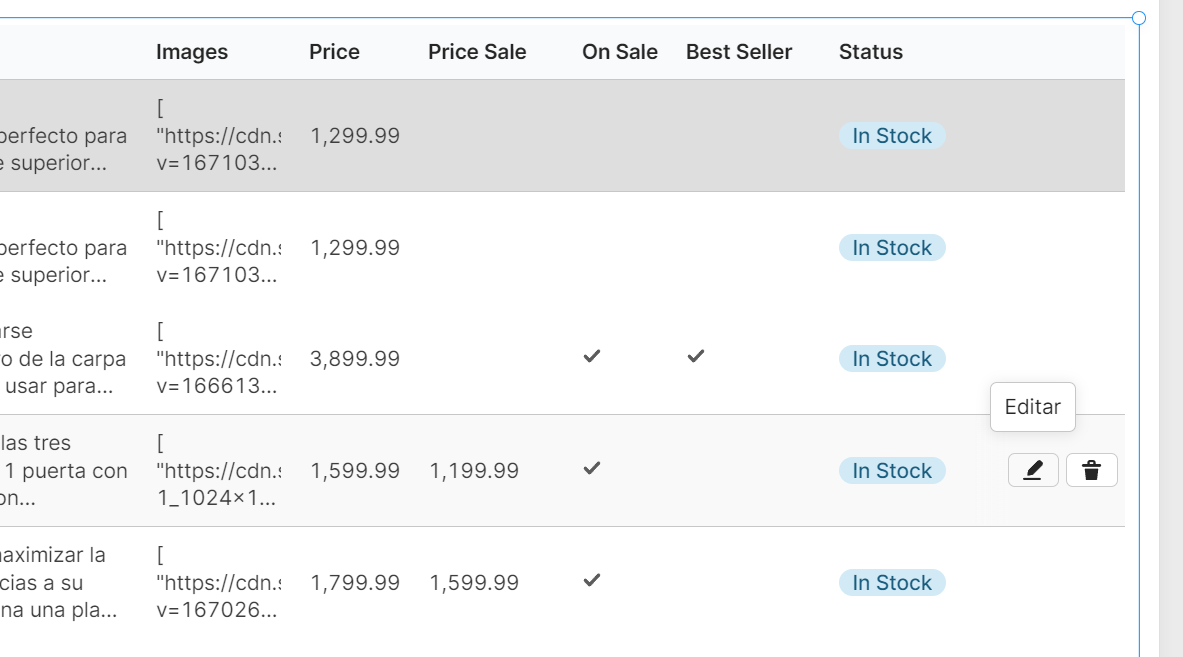Click the circular selection handle at top-right corner
Screen dimensions: 1183x657
tap(1138, 18)
